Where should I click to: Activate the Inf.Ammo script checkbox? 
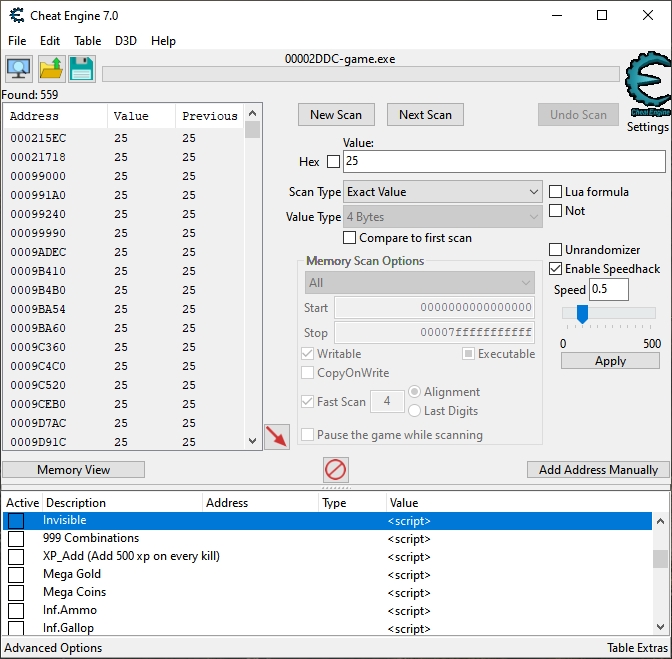tap(16, 611)
